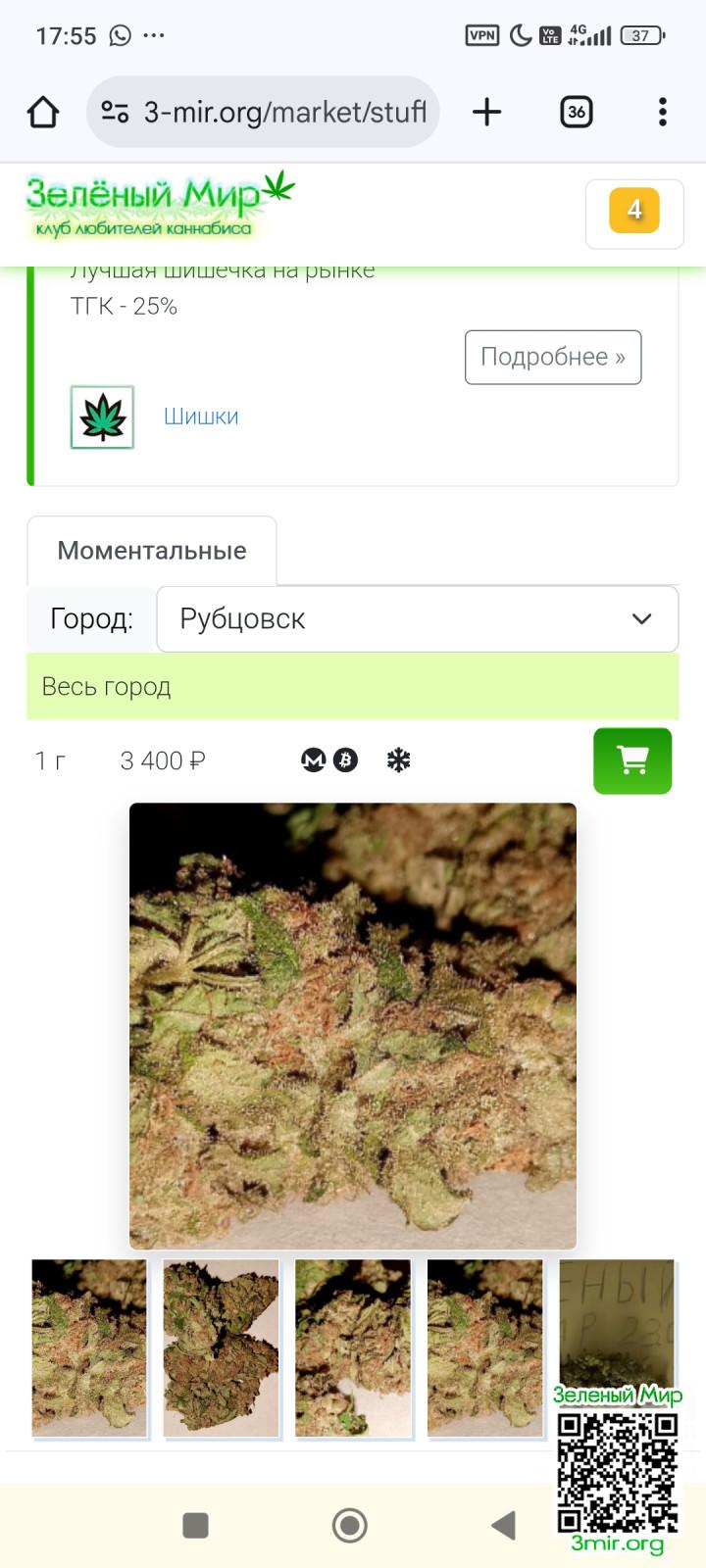Click the Bitcoin payment icon
This screenshot has width=706, height=1568.
coord(345,759)
